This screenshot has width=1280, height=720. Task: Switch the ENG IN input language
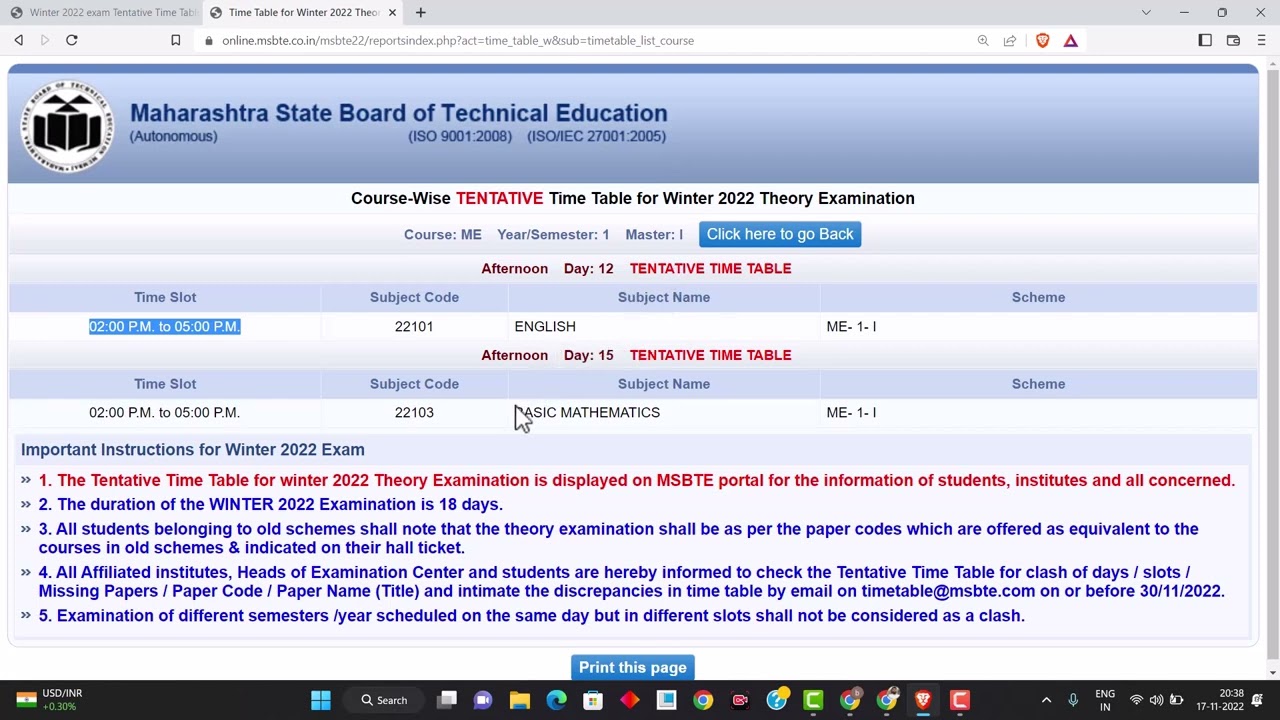pos(1105,700)
